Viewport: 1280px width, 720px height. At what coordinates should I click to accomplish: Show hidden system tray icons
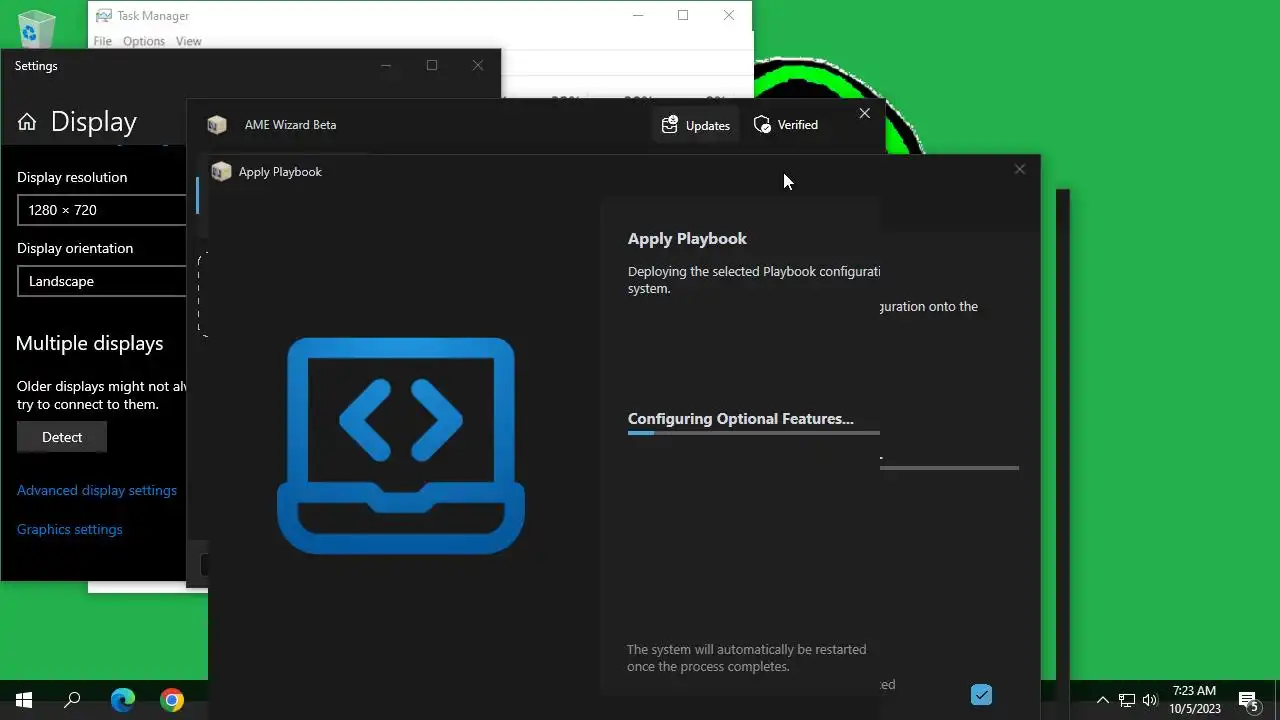point(1103,700)
